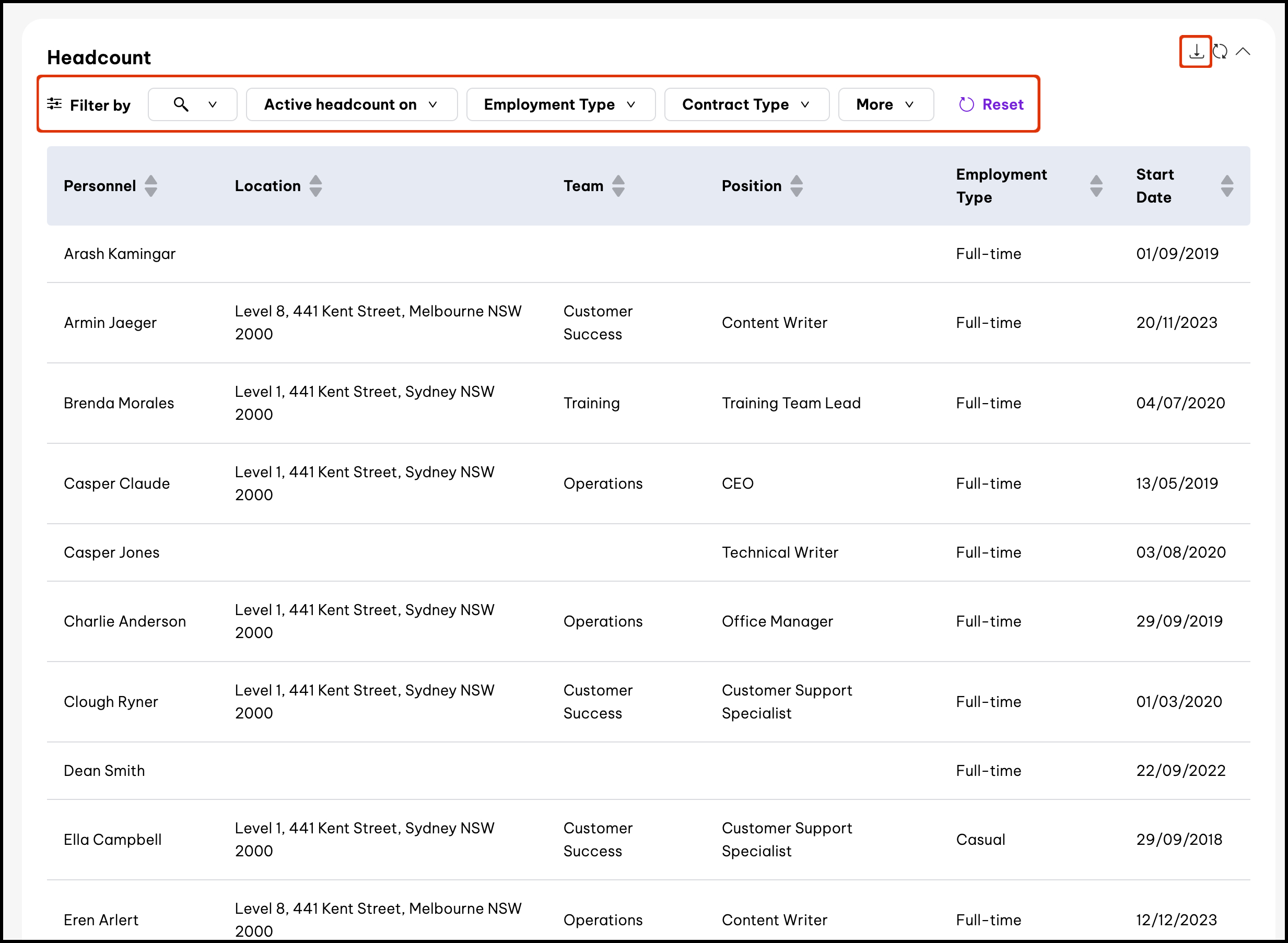The height and width of the screenshot is (943, 1288).
Task: Reset all filters
Action: point(992,104)
